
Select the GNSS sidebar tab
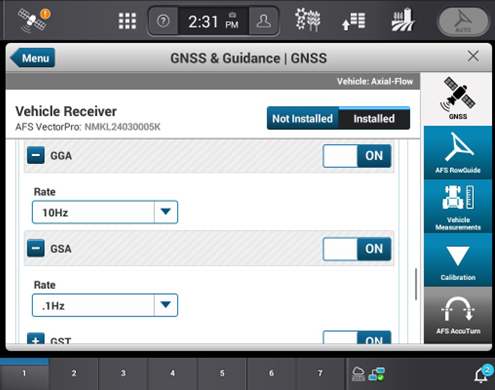[x=458, y=99]
